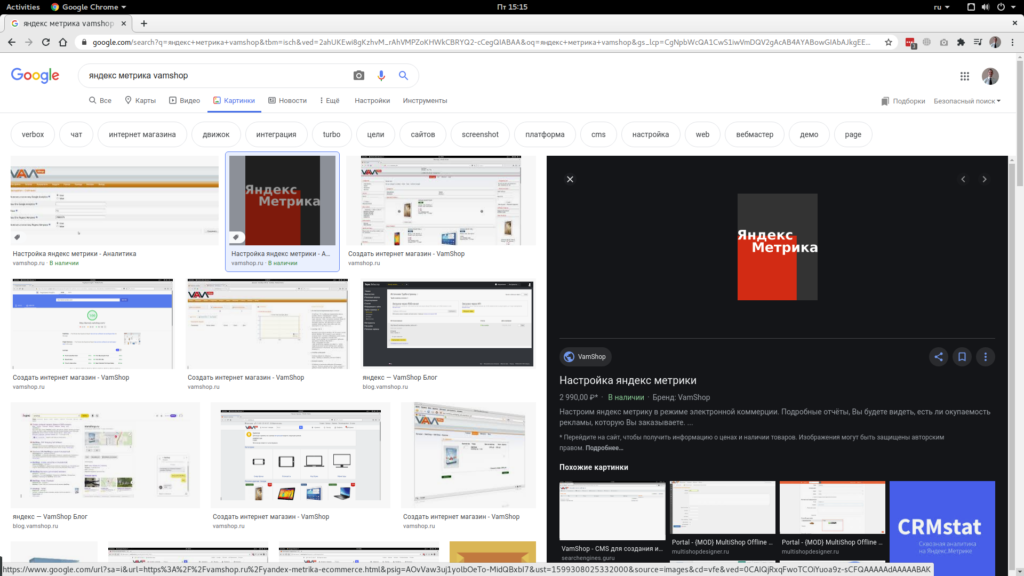This screenshot has width=1024, height=576.
Task: Open Инструменты search tools
Action: click(x=425, y=101)
